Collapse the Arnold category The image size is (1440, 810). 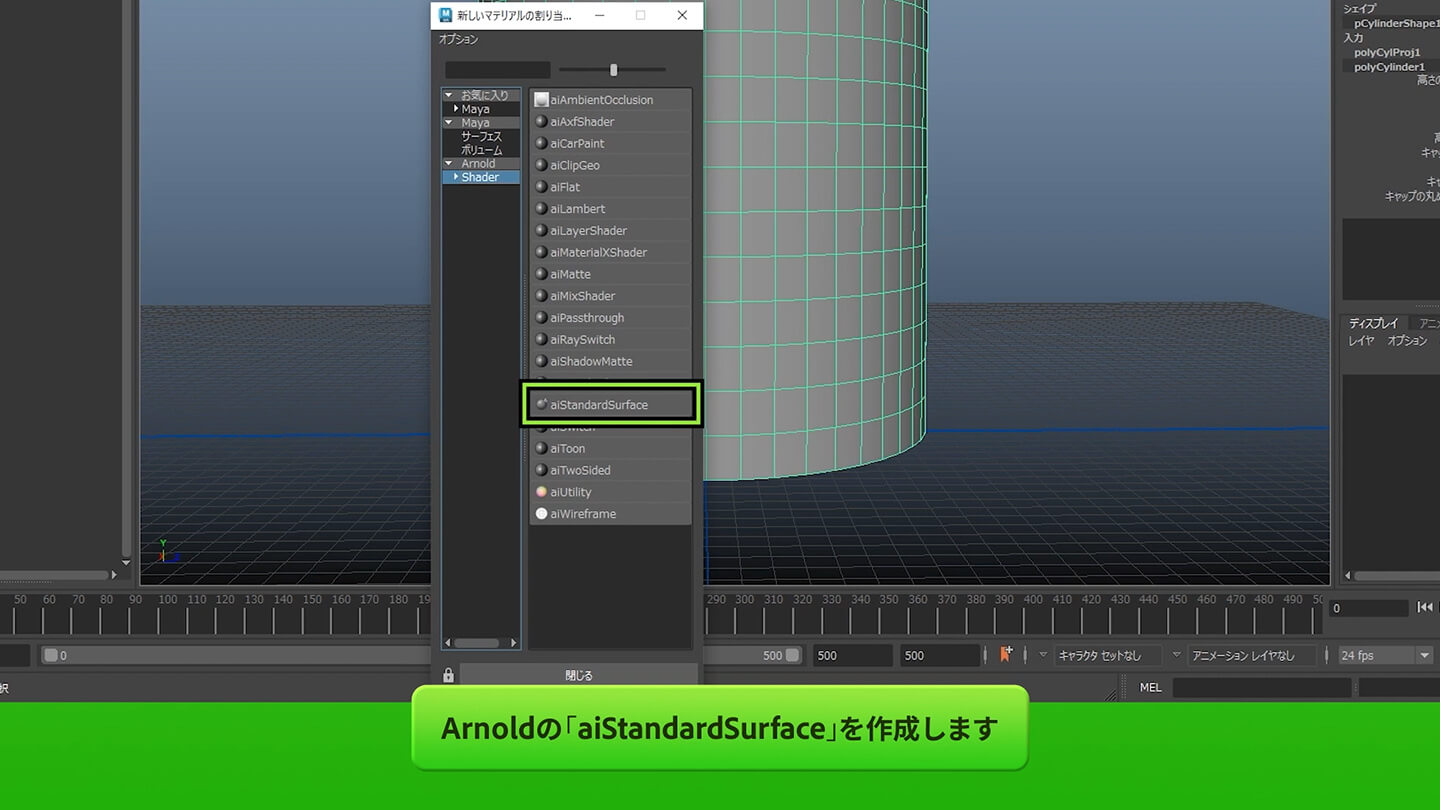click(449, 164)
